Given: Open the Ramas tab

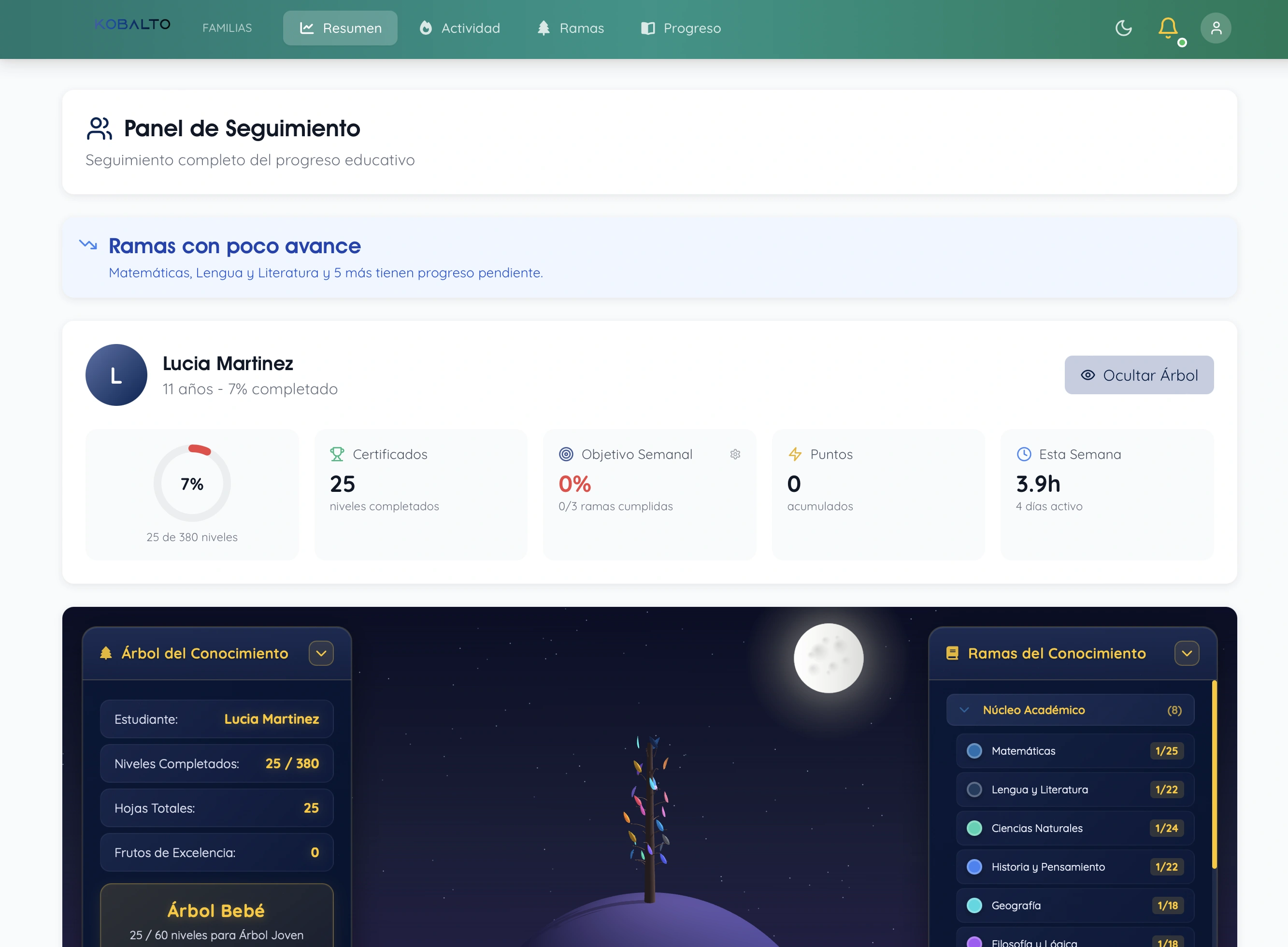Looking at the screenshot, I should [x=571, y=28].
